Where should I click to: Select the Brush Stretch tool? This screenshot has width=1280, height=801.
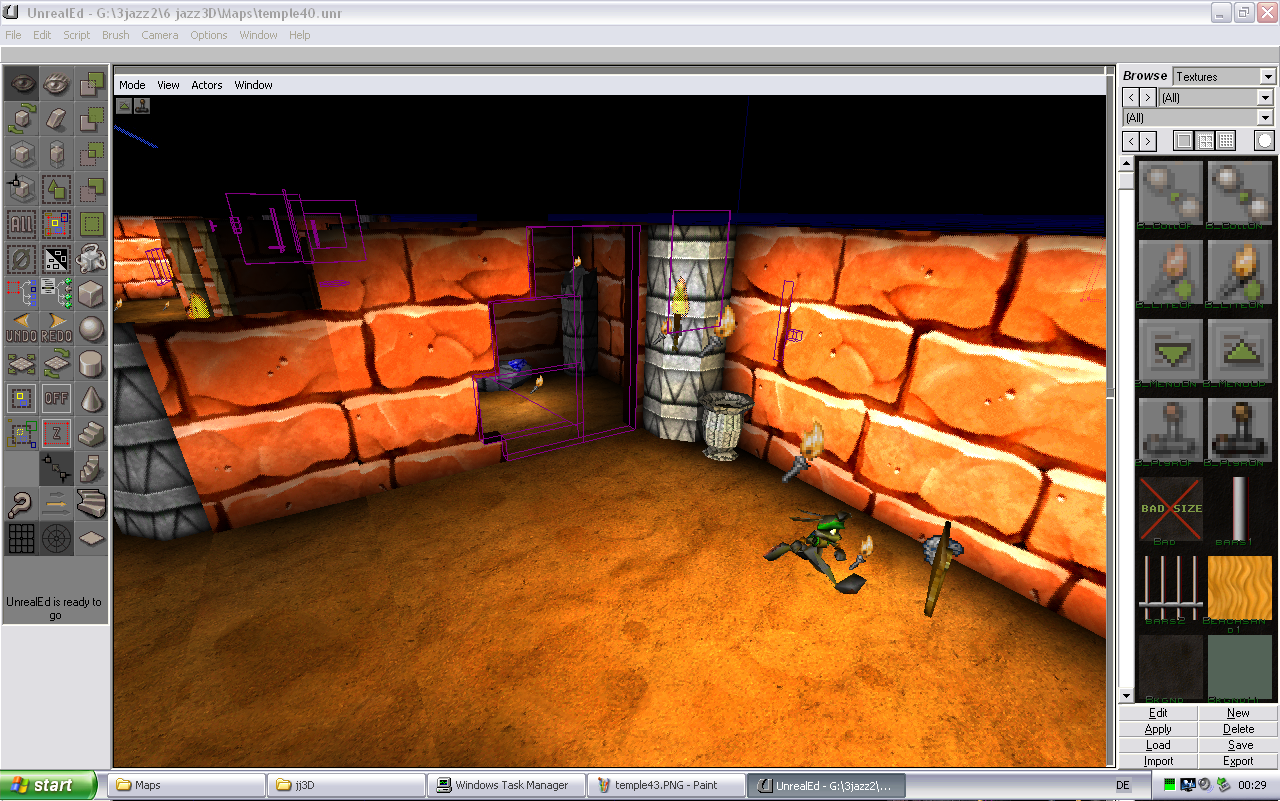click(56, 154)
